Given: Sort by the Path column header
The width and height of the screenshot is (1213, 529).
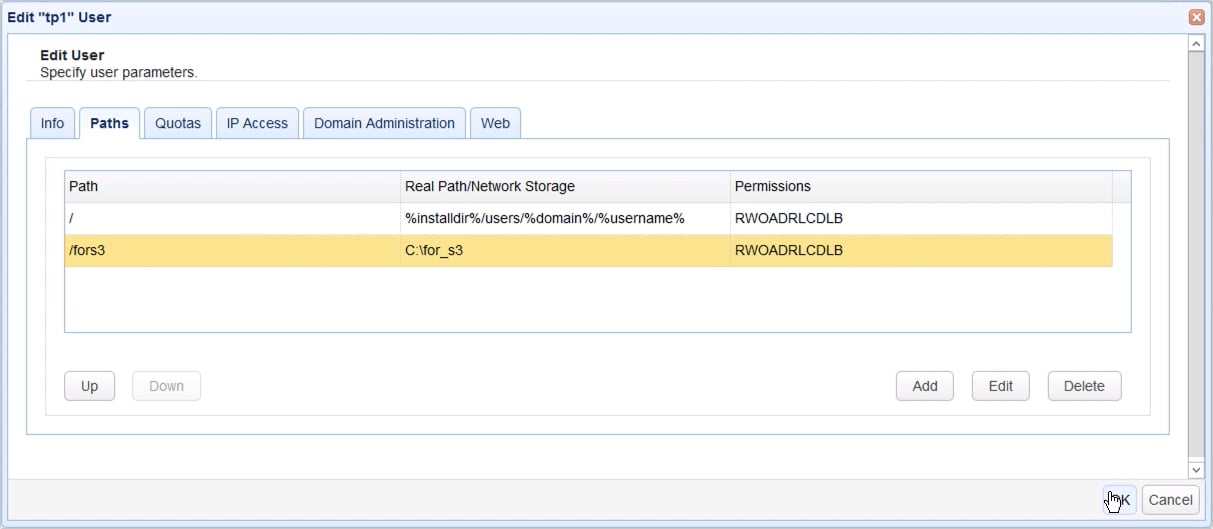Looking at the screenshot, I should click(230, 186).
